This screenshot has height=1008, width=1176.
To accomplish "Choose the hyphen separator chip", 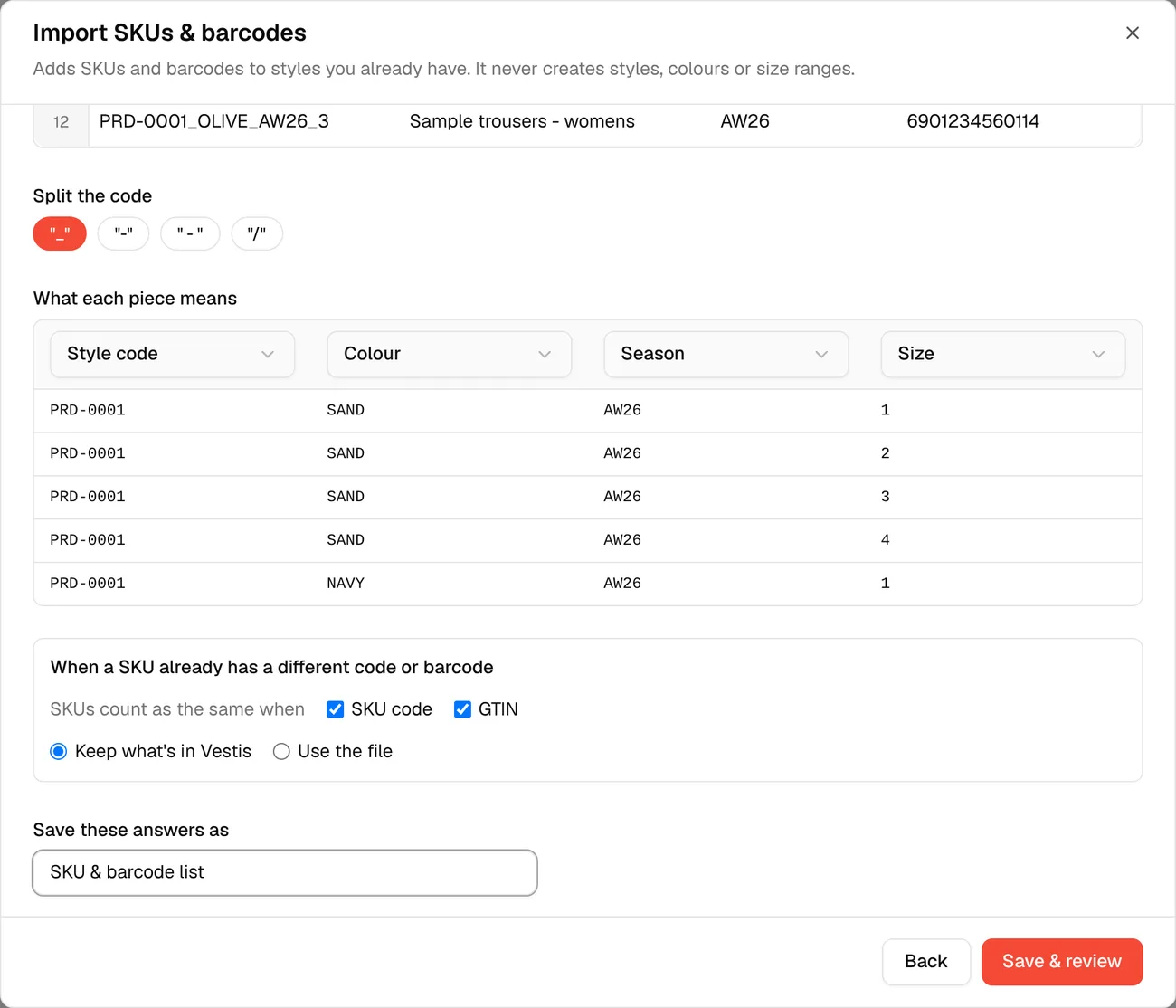I will pyautogui.click(x=123, y=233).
